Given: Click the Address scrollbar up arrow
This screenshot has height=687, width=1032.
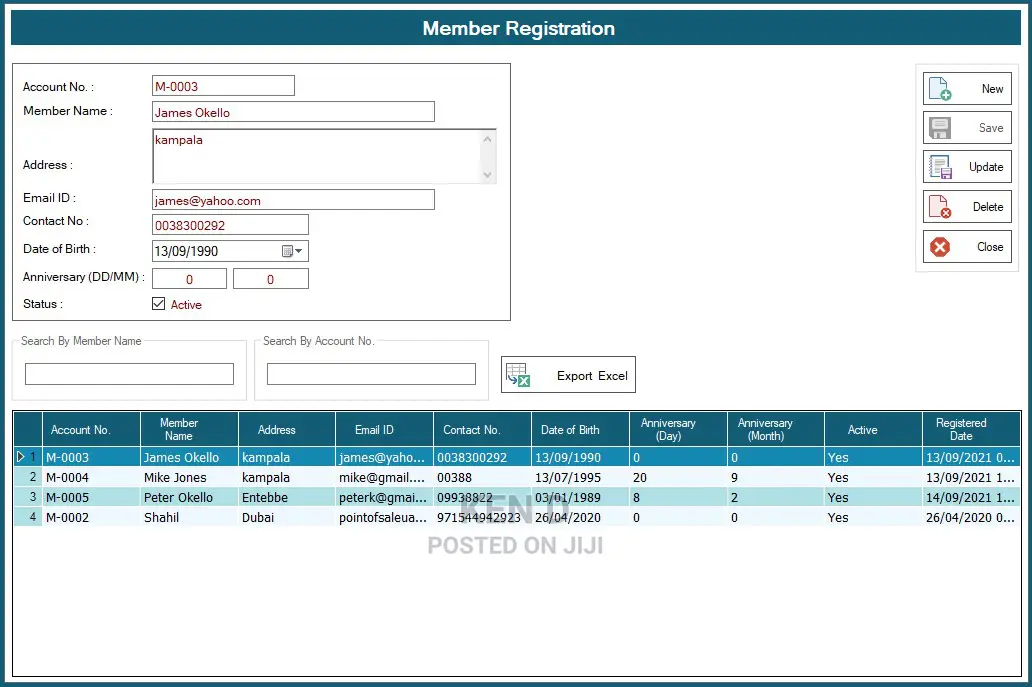Looking at the screenshot, I should pos(488,139).
